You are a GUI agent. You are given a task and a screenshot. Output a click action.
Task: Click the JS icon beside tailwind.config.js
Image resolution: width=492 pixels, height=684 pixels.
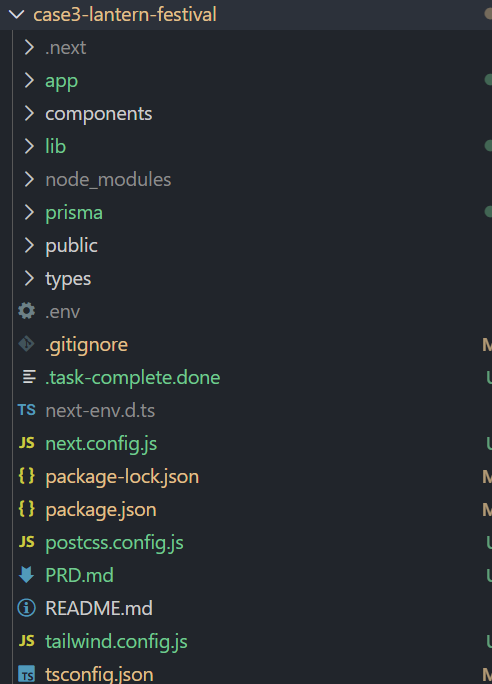27,641
